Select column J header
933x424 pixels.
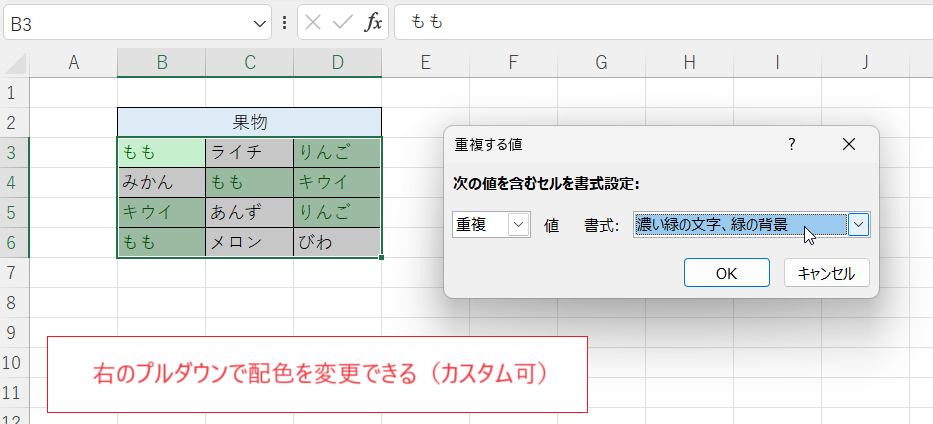866,62
